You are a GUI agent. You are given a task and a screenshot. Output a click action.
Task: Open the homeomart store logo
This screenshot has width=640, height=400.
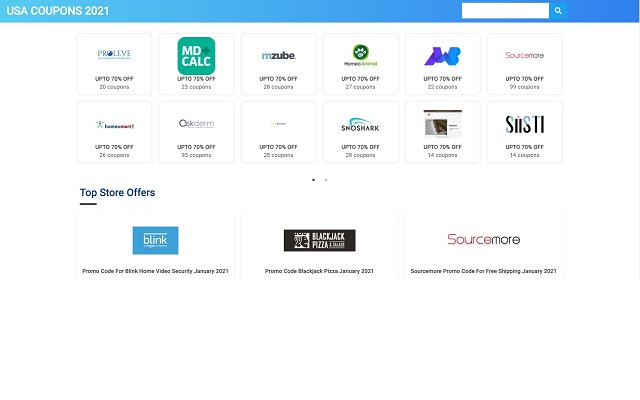tap(114, 124)
